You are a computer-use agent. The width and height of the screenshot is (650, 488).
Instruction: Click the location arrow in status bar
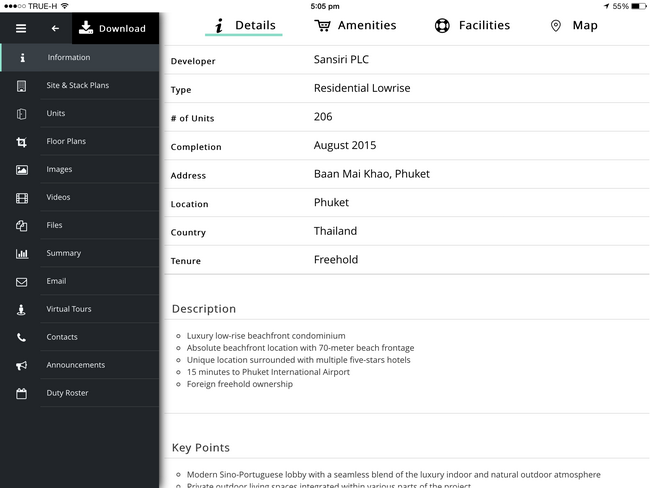click(x=606, y=6)
